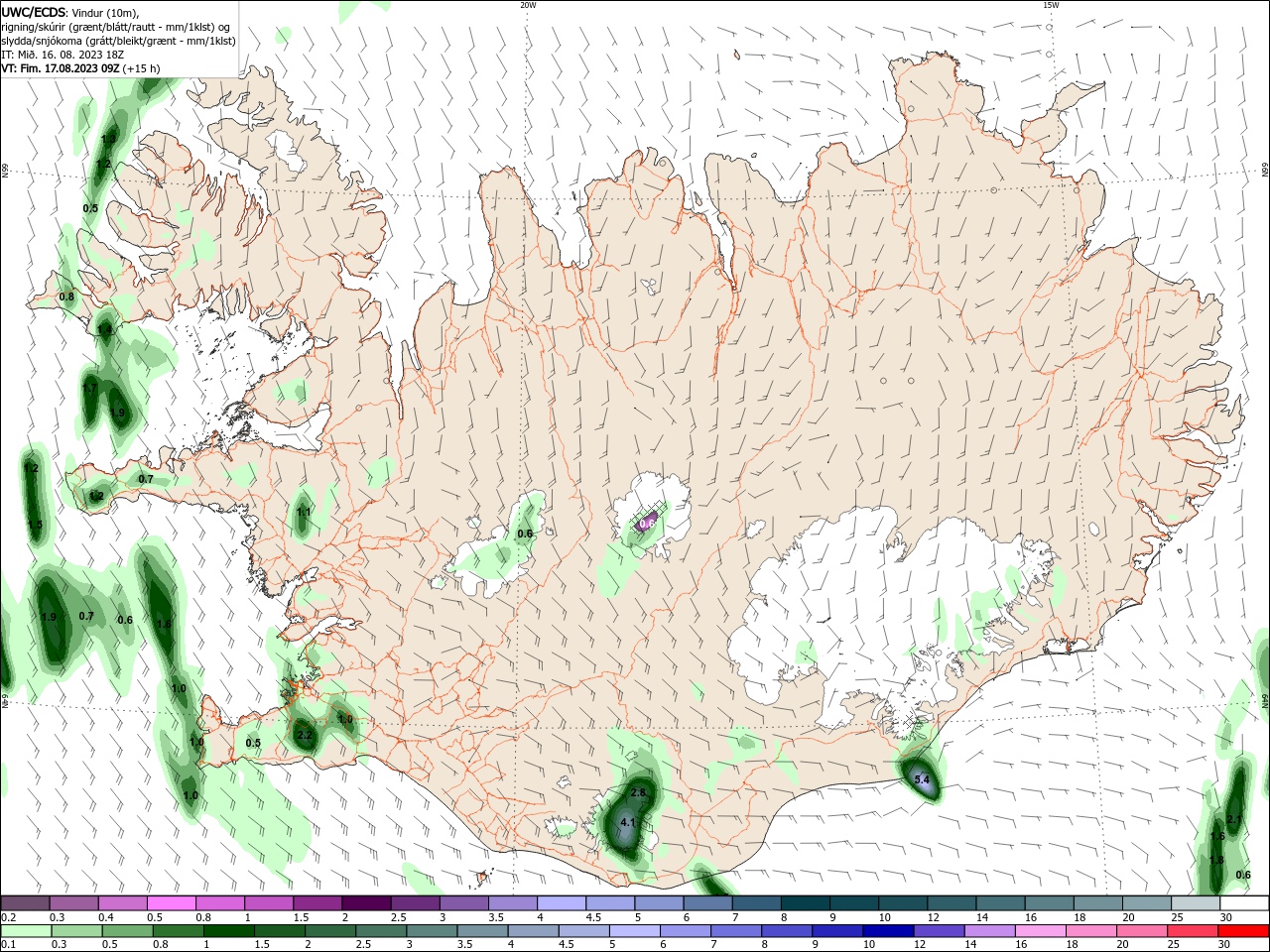Click the 2.8 precipitation value above 4.1
The width and height of the screenshot is (1270, 952).
pos(638,792)
